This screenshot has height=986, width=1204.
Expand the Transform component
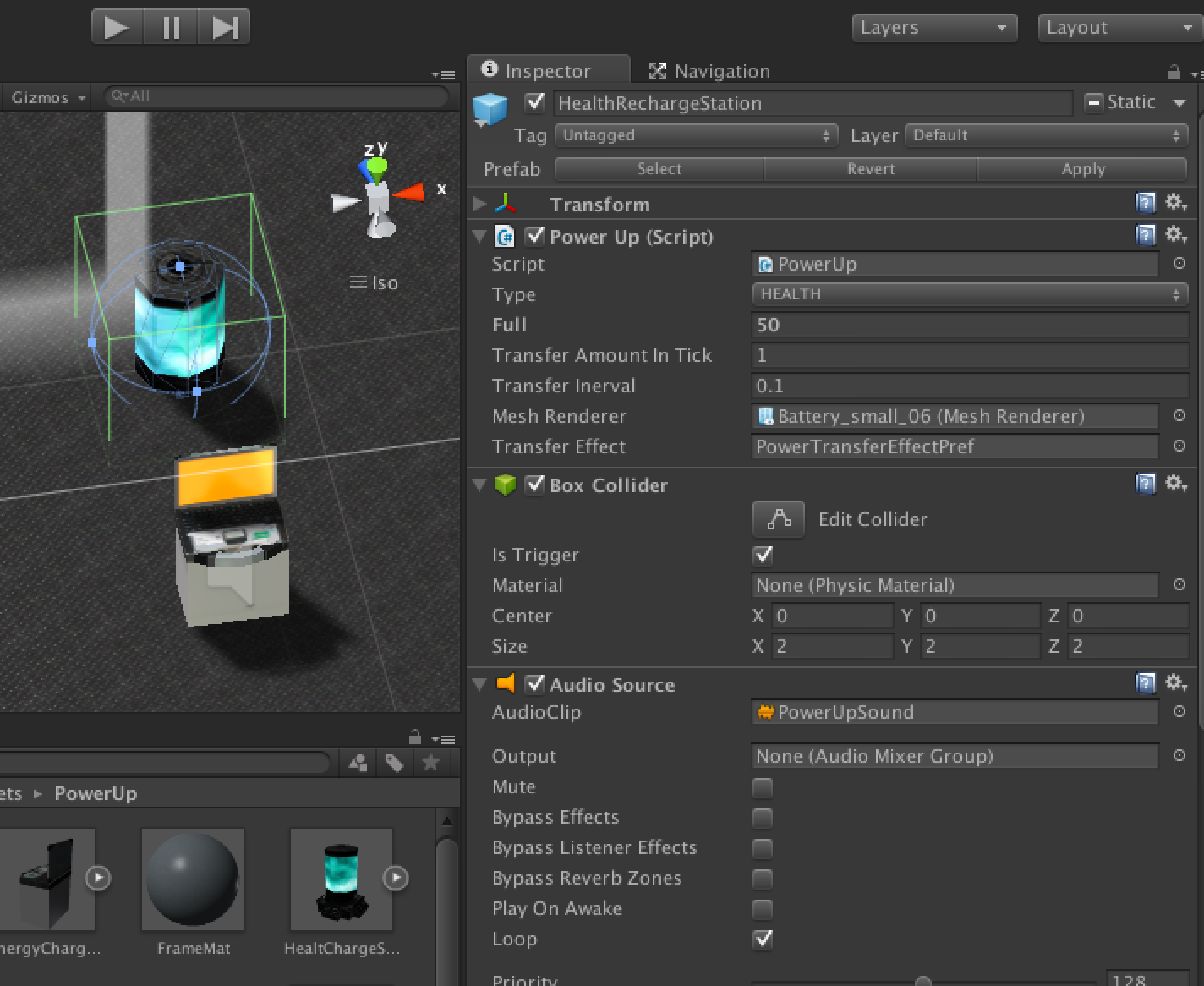point(480,204)
